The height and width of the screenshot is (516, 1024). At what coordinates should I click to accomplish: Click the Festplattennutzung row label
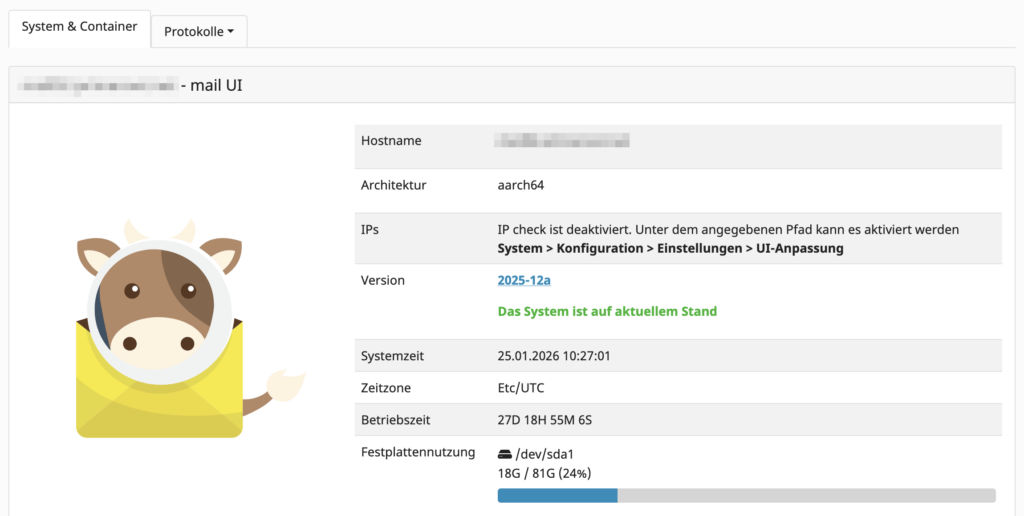(x=417, y=452)
